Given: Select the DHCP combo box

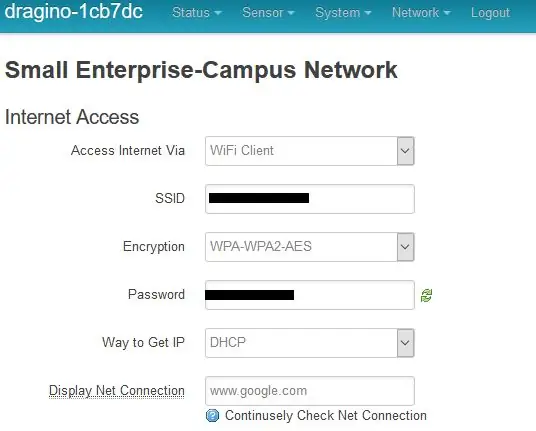Looking at the screenshot, I should [x=310, y=343].
